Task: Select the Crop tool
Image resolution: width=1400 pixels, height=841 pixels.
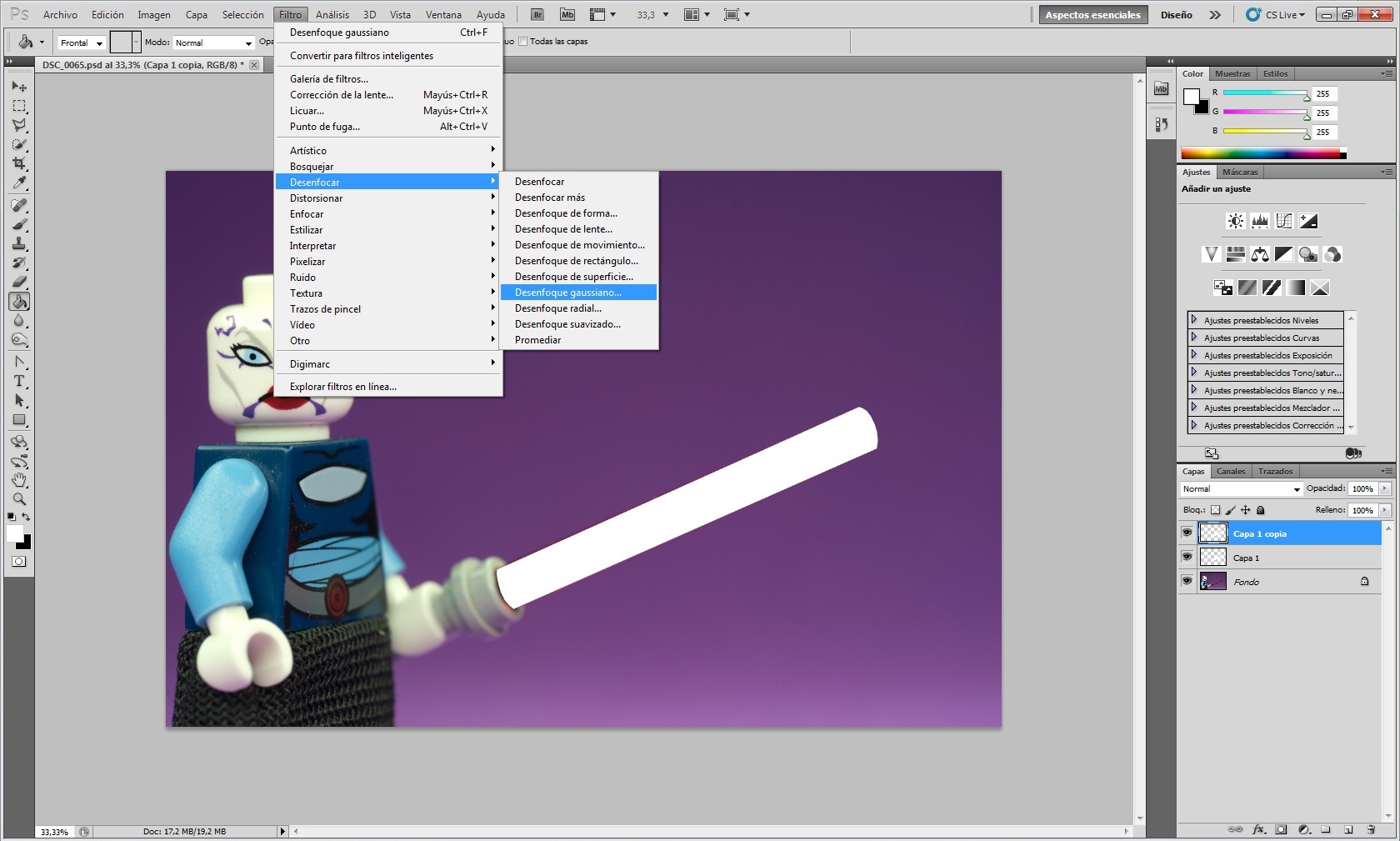Action: 19,163
